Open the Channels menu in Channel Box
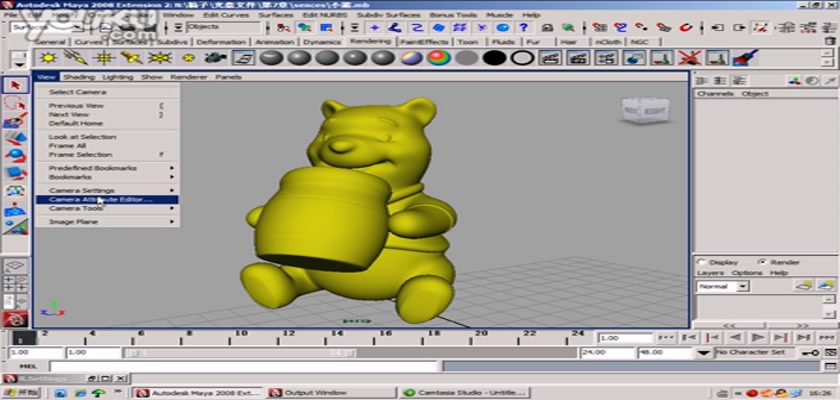The height and width of the screenshot is (400, 840). (715, 94)
